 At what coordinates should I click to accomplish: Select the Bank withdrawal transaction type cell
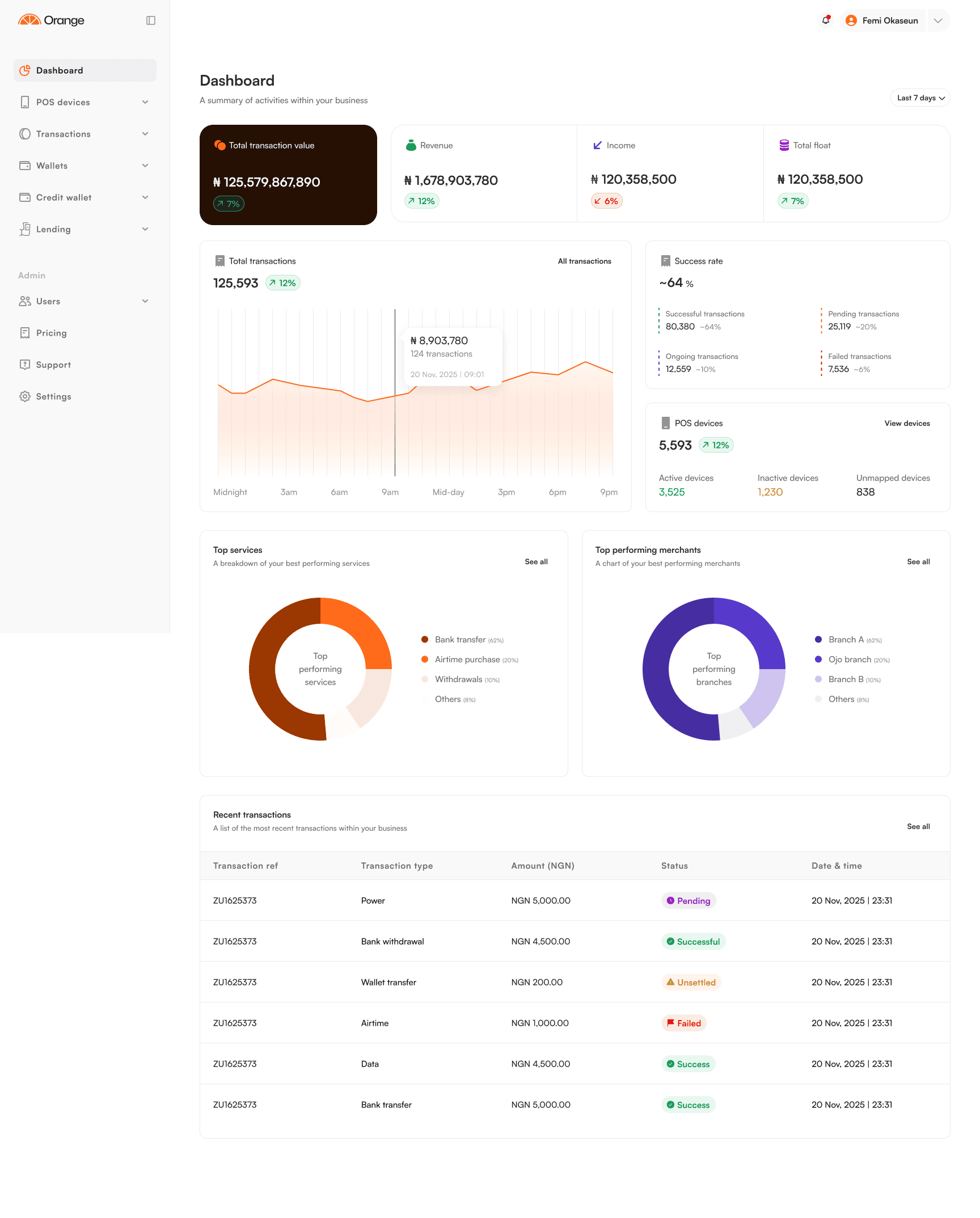[x=392, y=941]
